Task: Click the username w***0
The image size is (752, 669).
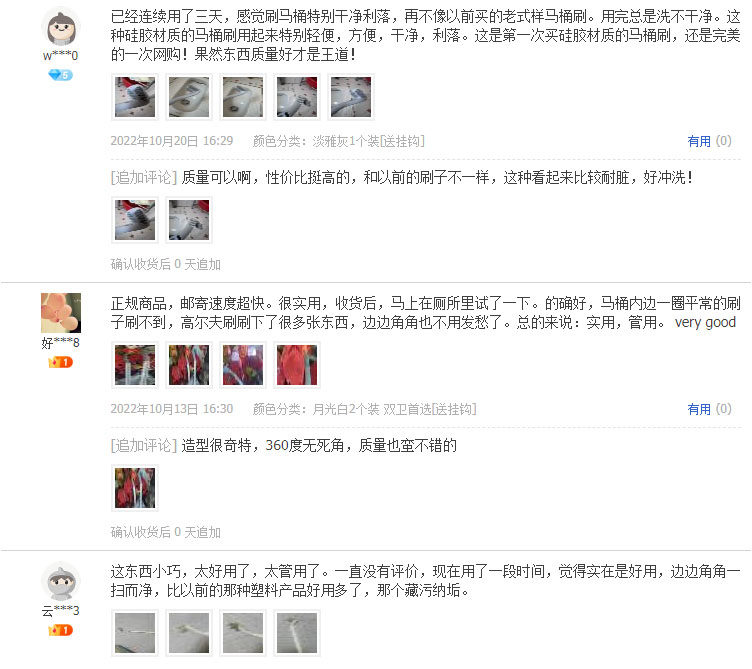Action: (x=60, y=56)
